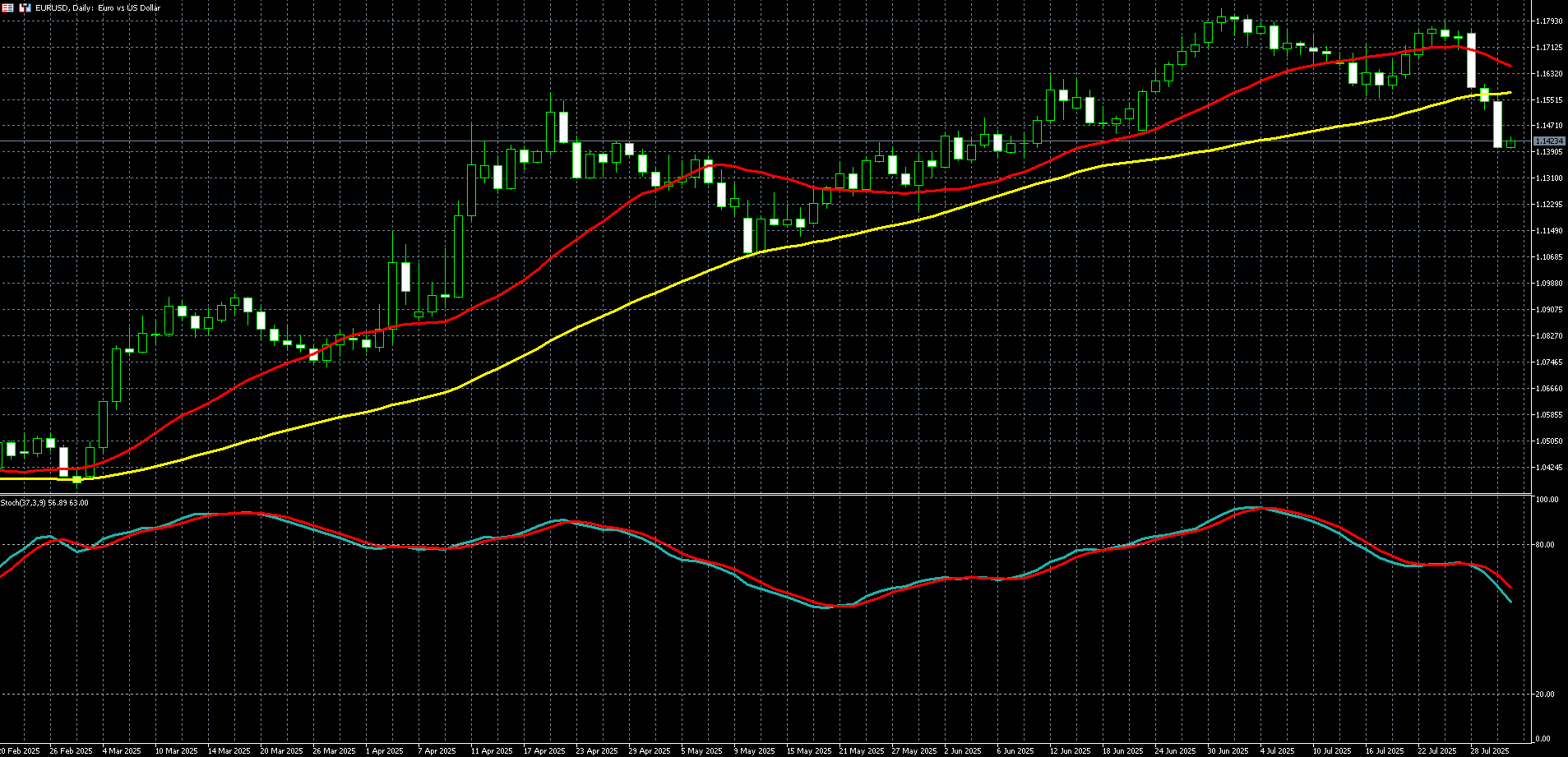Viewport: 1568px width, 757px height.
Task: Click the "30 Jun 2025" date on the time axis
Action: [x=1228, y=751]
